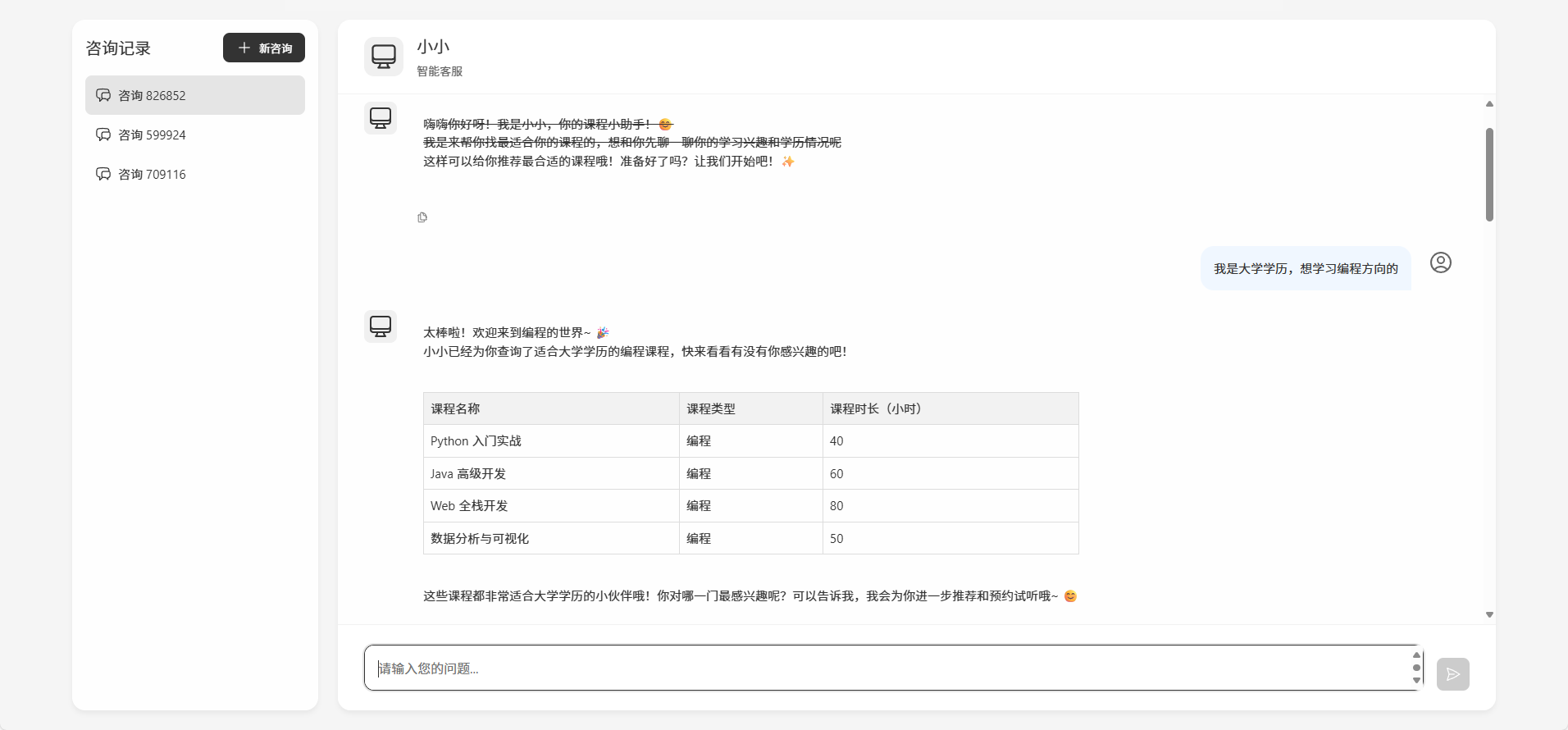Copy the first greeting message
Screen dimensions: 1568x730
pos(422,217)
